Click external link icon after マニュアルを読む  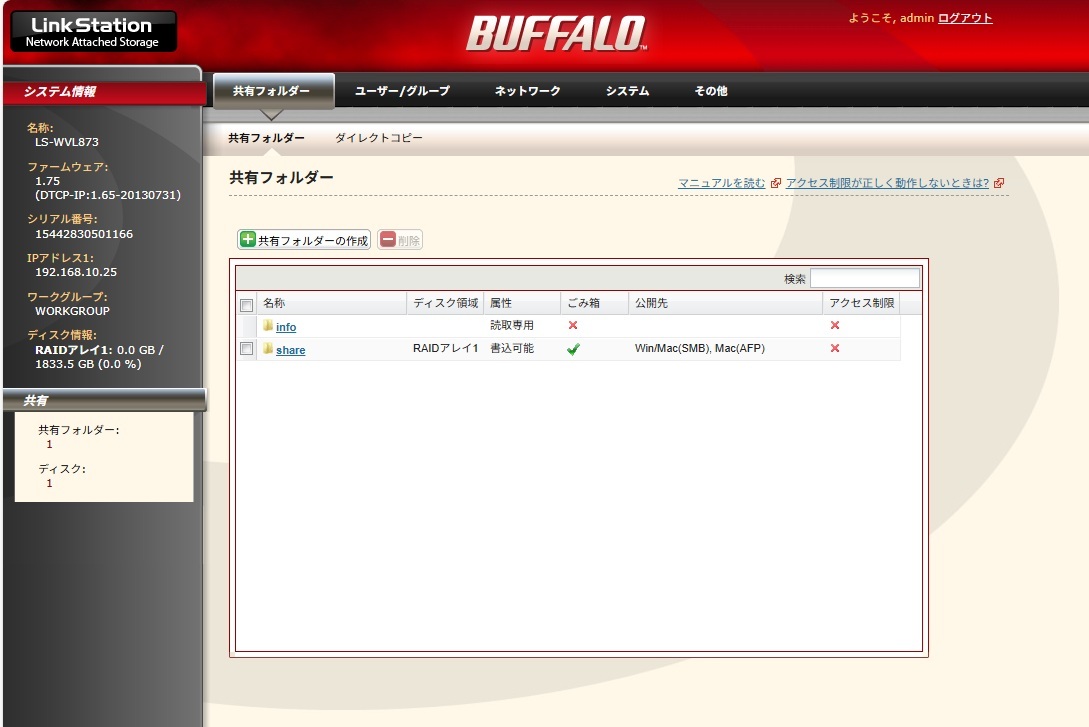click(776, 183)
